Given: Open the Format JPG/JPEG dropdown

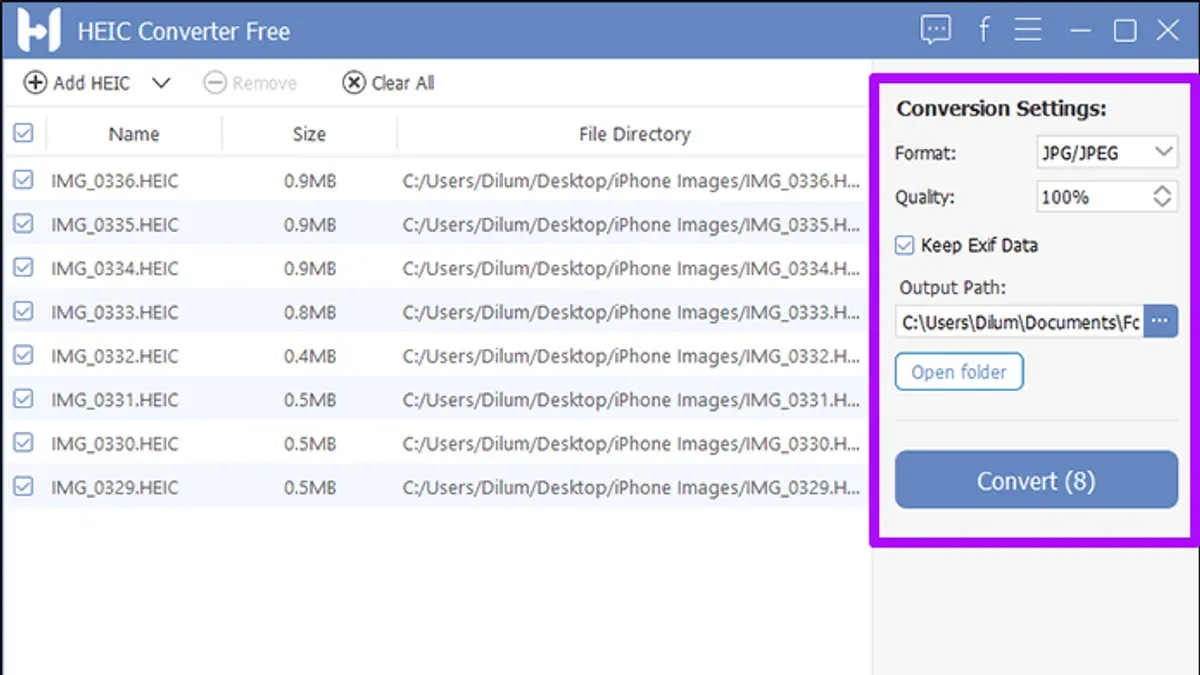Looking at the screenshot, I should pos(1107,153).
